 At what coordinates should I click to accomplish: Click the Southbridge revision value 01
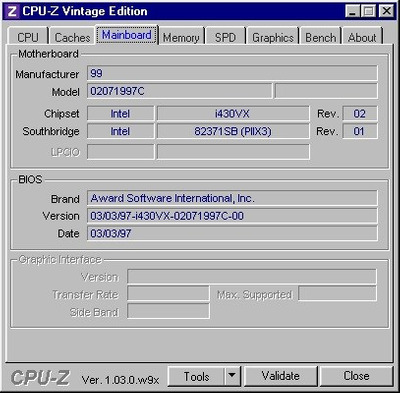coord(360,131)
